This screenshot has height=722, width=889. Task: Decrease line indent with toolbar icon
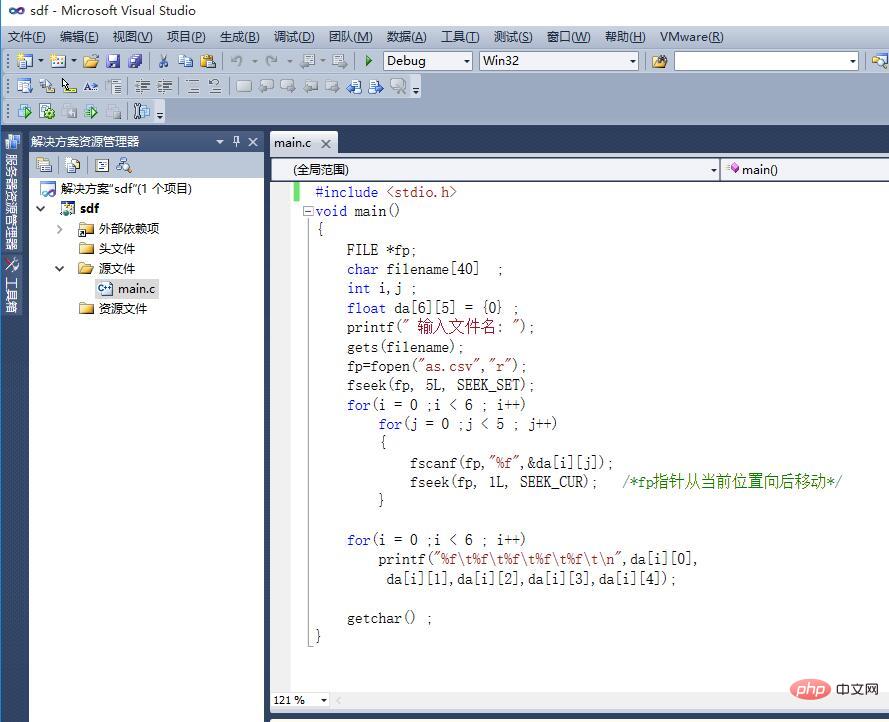point(142,86)
